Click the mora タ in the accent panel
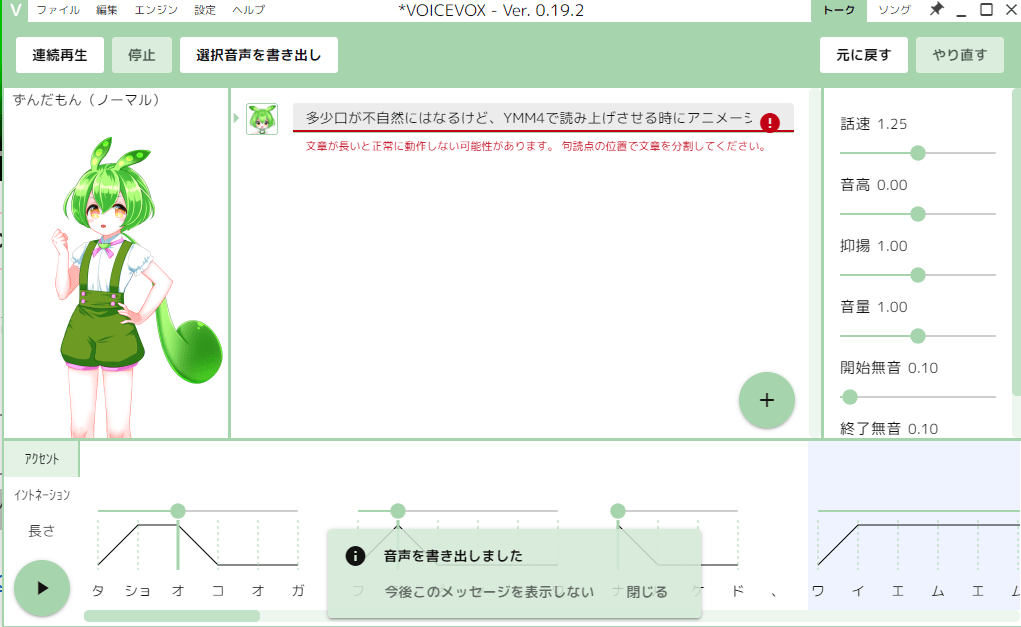 coord(98,591)
